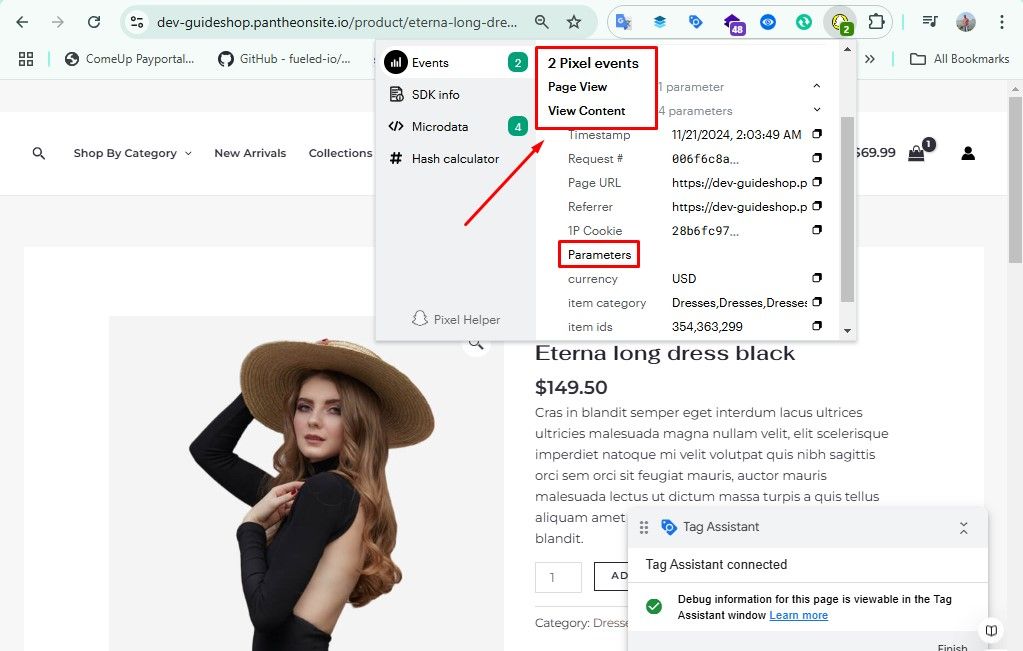The image size is (1023, 651).
Task: Collapse the Tag Assistant panel
Action: pyautogui.click(x=963, y=527)
